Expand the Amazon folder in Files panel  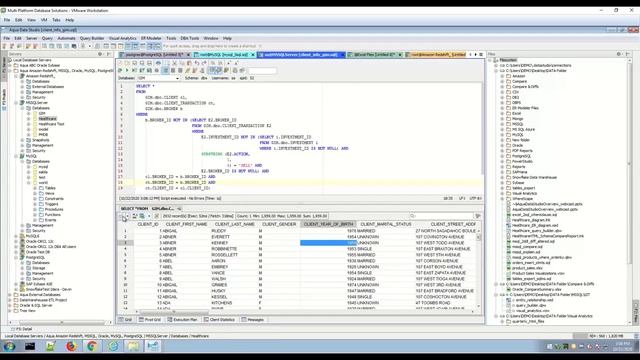[502, 76]
